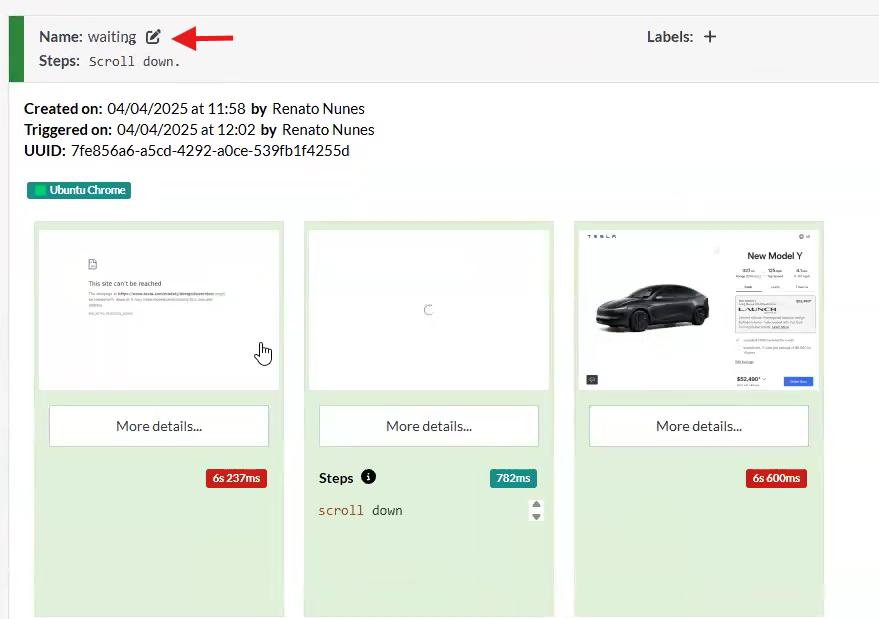
Task: Click the green square in Ubuntu Chrome badge
Action: 40,190
